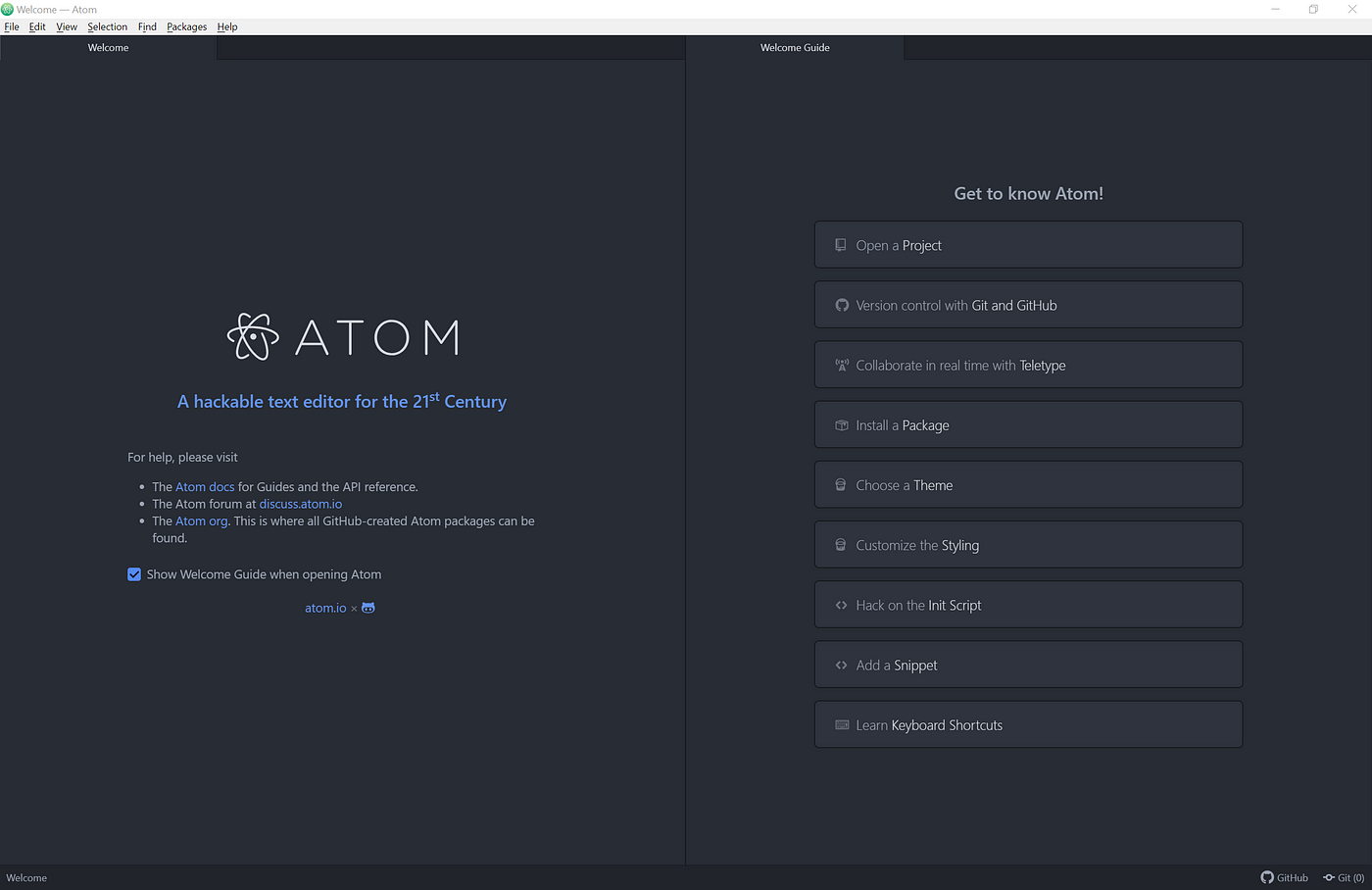Viewport: 1372px width, 890px height.
Task: Open the Find menu
Action: point(147,26)
